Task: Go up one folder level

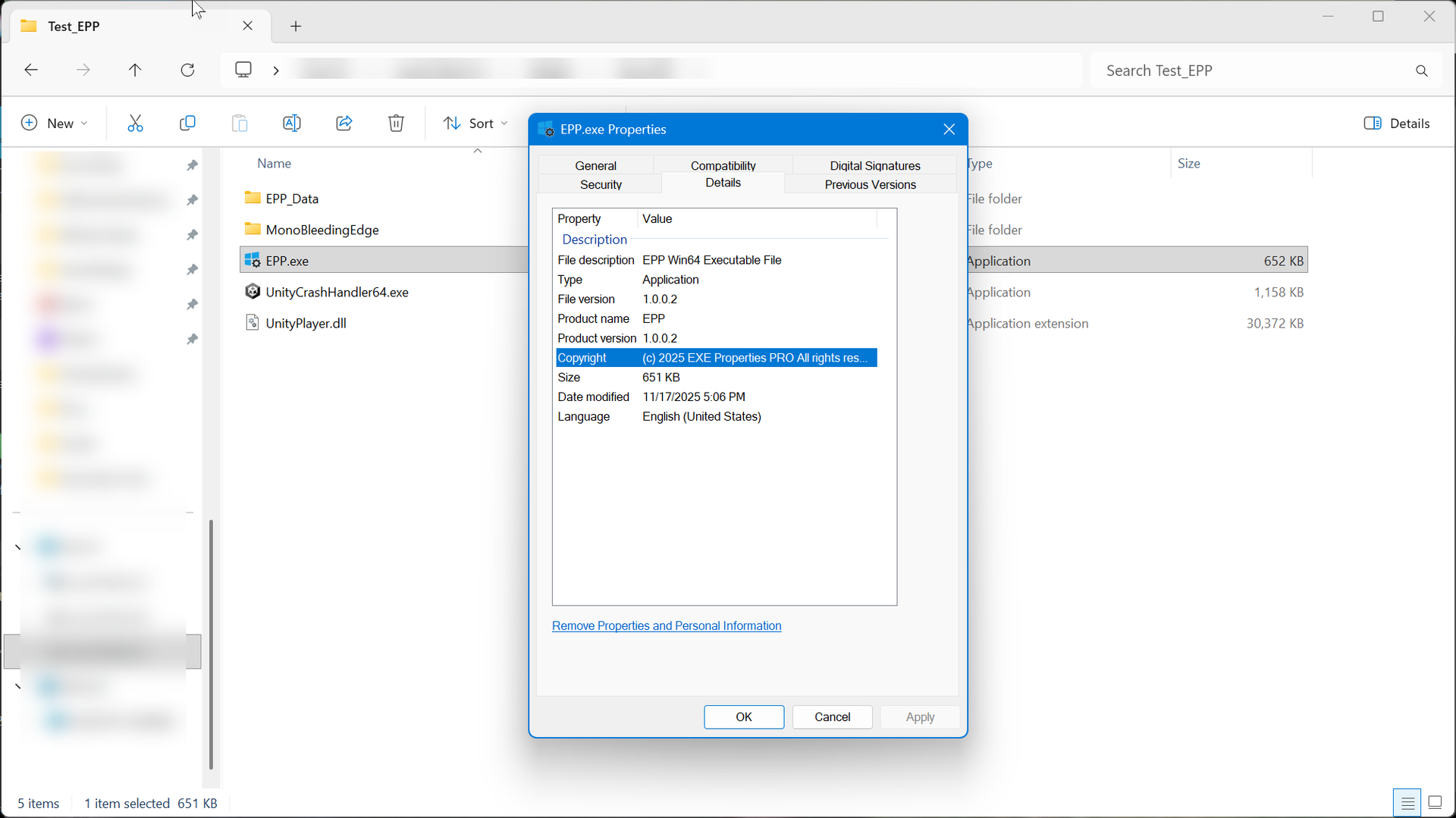Action: tap(135, 71)
